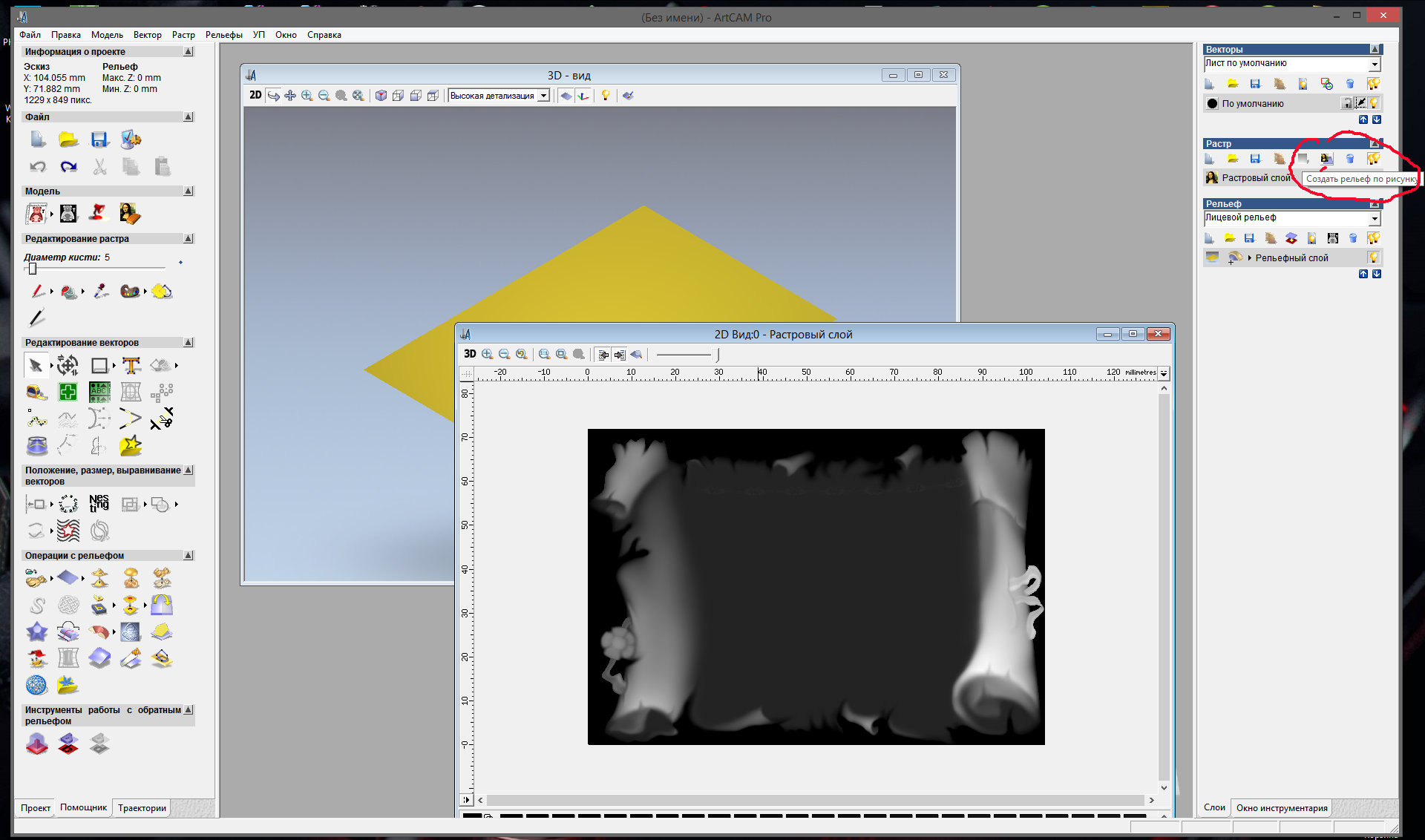Expand the Лицевой рельеф dropdown
Viewport: 1425px width, 840px height.
[x=1375, y=218]
